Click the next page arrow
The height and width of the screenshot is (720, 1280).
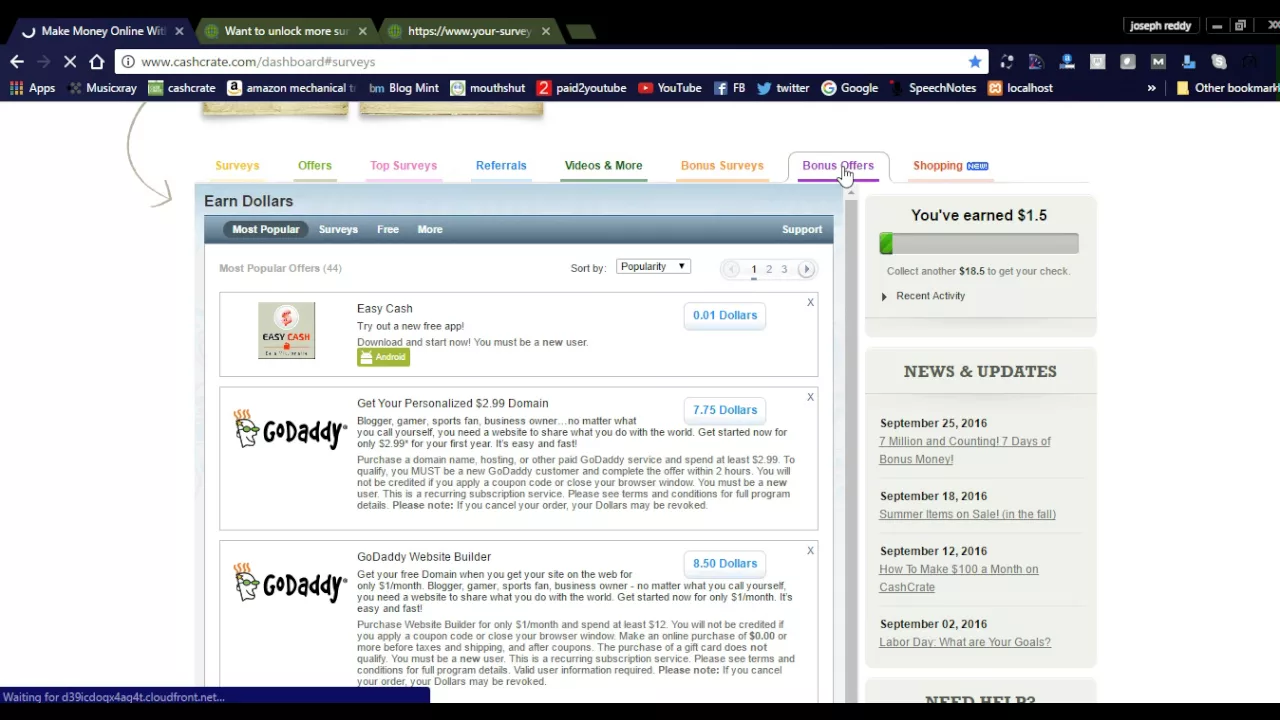pyautogui.click(x=806, y=269)
